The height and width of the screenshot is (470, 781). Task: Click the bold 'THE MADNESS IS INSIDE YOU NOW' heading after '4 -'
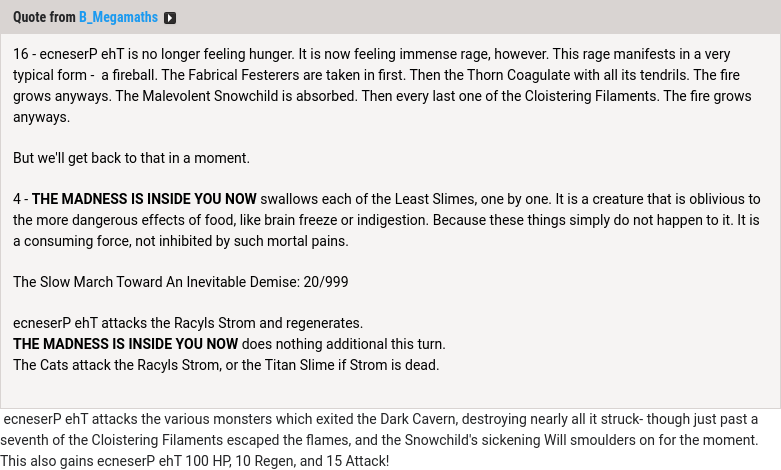pos(144,199)
